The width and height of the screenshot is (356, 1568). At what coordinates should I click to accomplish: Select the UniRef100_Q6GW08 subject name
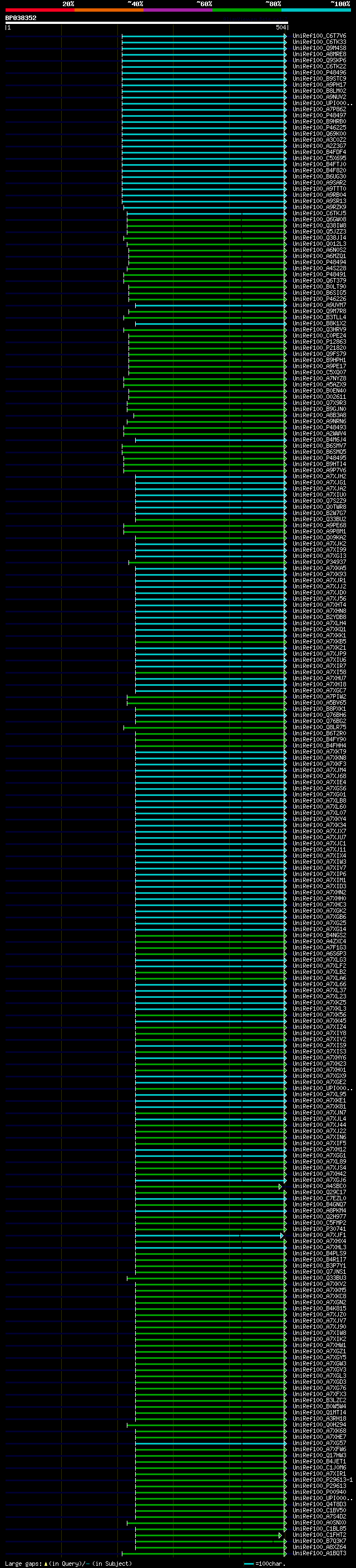(319, 219)
